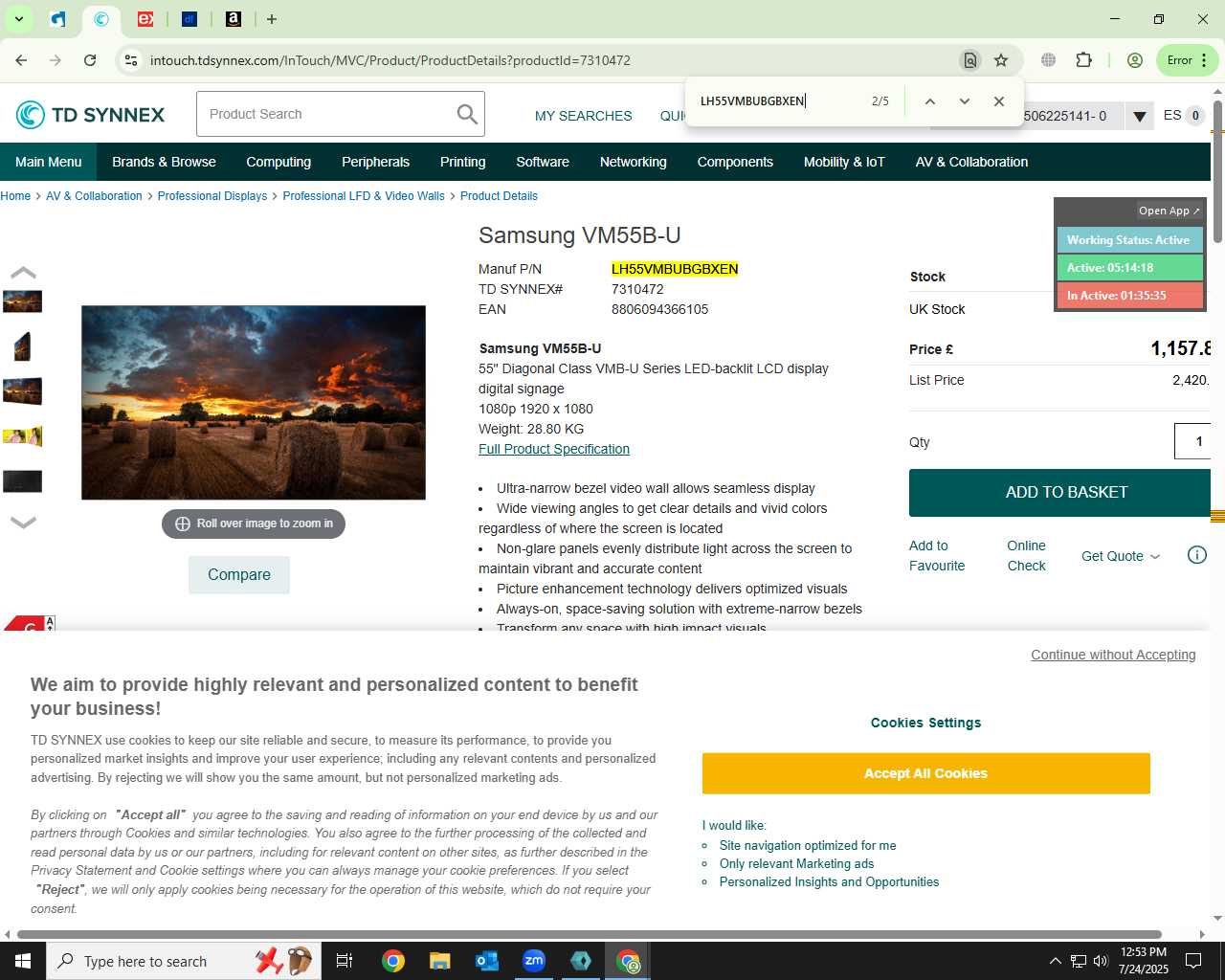Open Main Menu in navigation bar
1225x980 pixels.
[48, 162]
